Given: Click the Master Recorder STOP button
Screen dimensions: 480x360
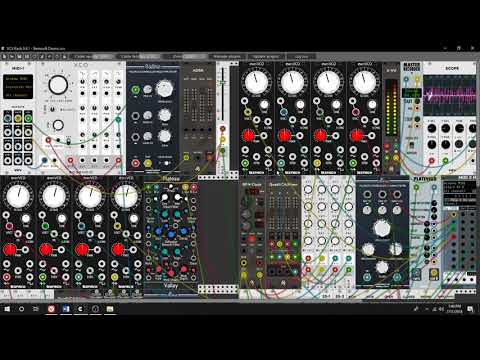Looking at the screenshot, I should pos(417,119).
